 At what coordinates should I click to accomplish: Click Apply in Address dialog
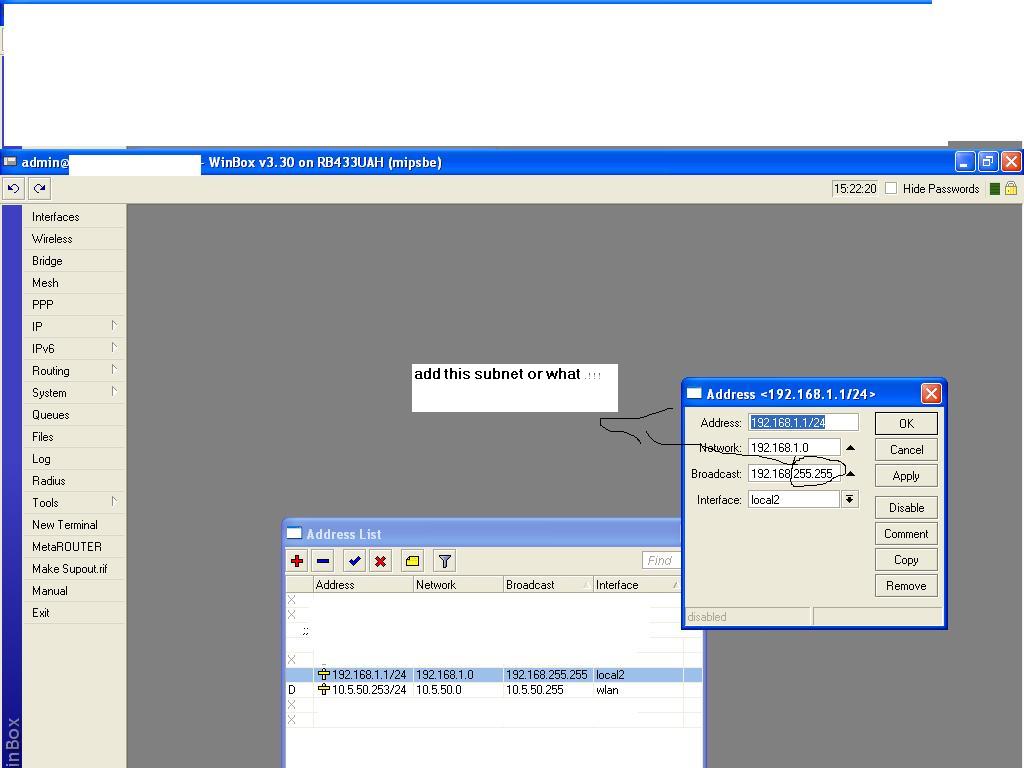[x=906, y=475]
